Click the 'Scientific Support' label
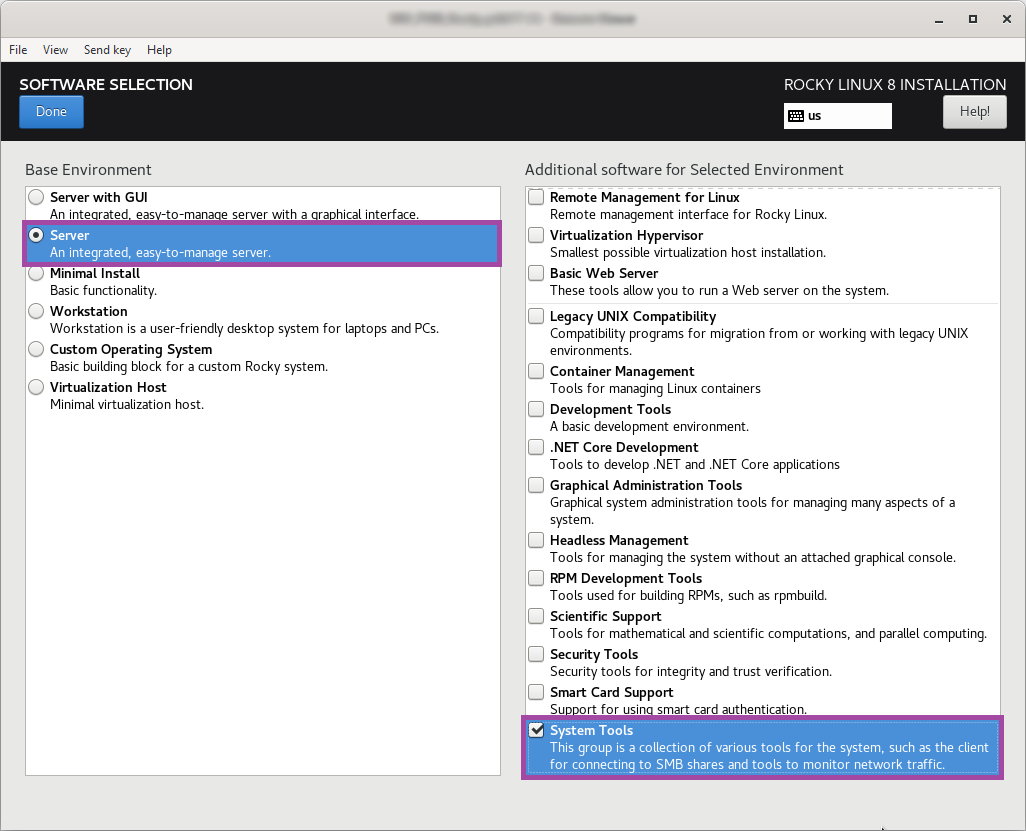Viewport: 1026px width, 831px height. click(x=606, y=616)
